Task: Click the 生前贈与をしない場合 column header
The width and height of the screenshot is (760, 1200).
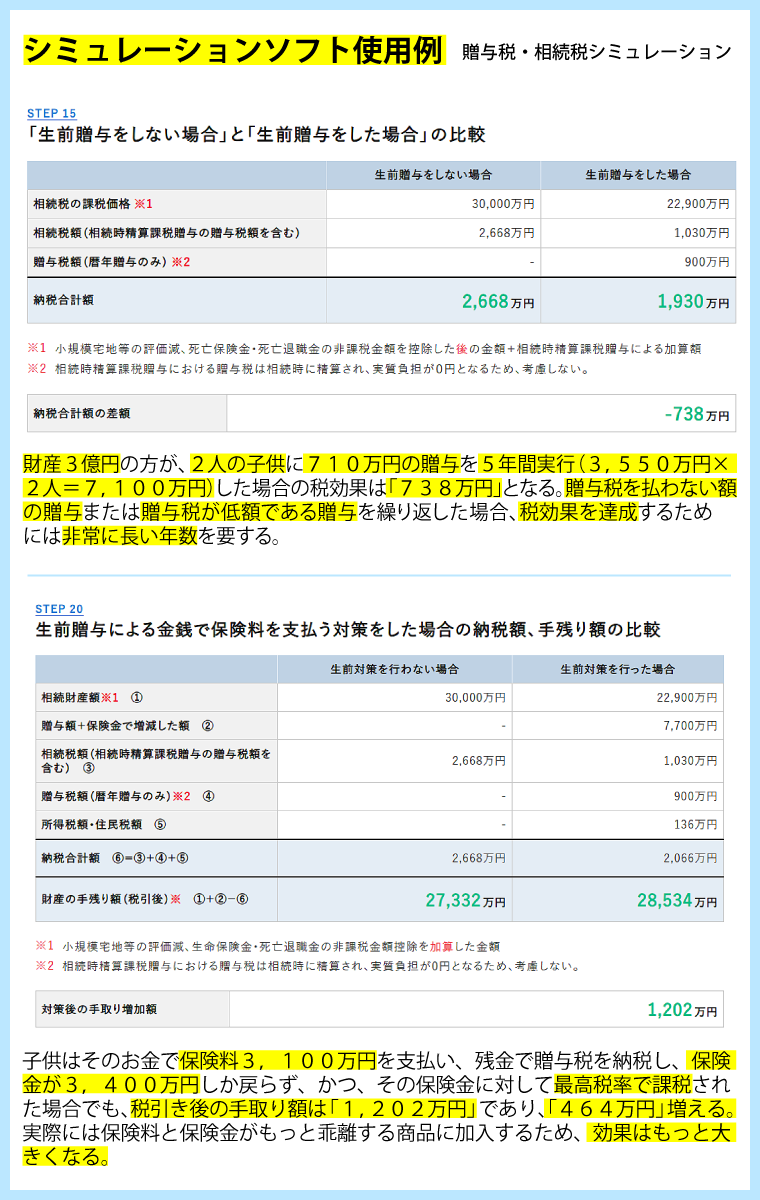Action: point(433,175)
